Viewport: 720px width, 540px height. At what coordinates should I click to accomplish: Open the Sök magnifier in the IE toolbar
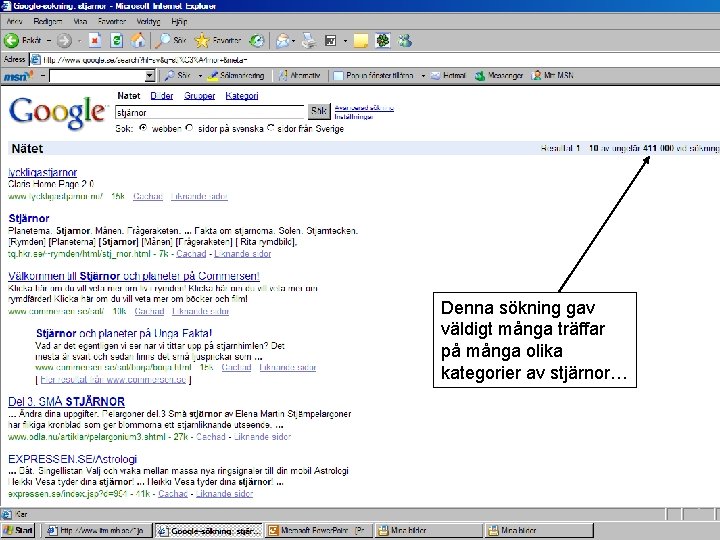click(x=170, y=41)
